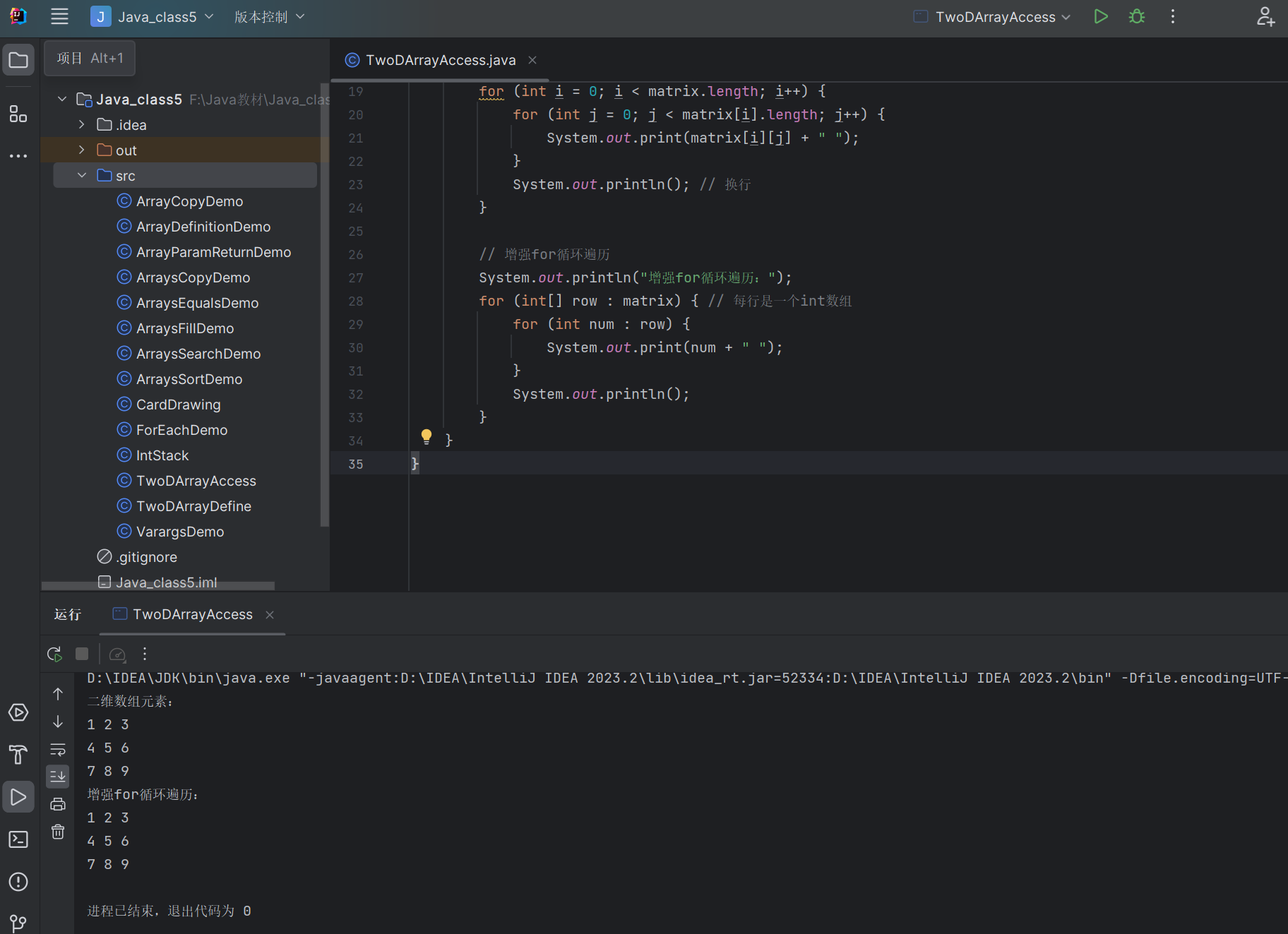1288x934 pixels.
Task: Rerun TwoDArrayAccess in the run panel
Action: 54,654
